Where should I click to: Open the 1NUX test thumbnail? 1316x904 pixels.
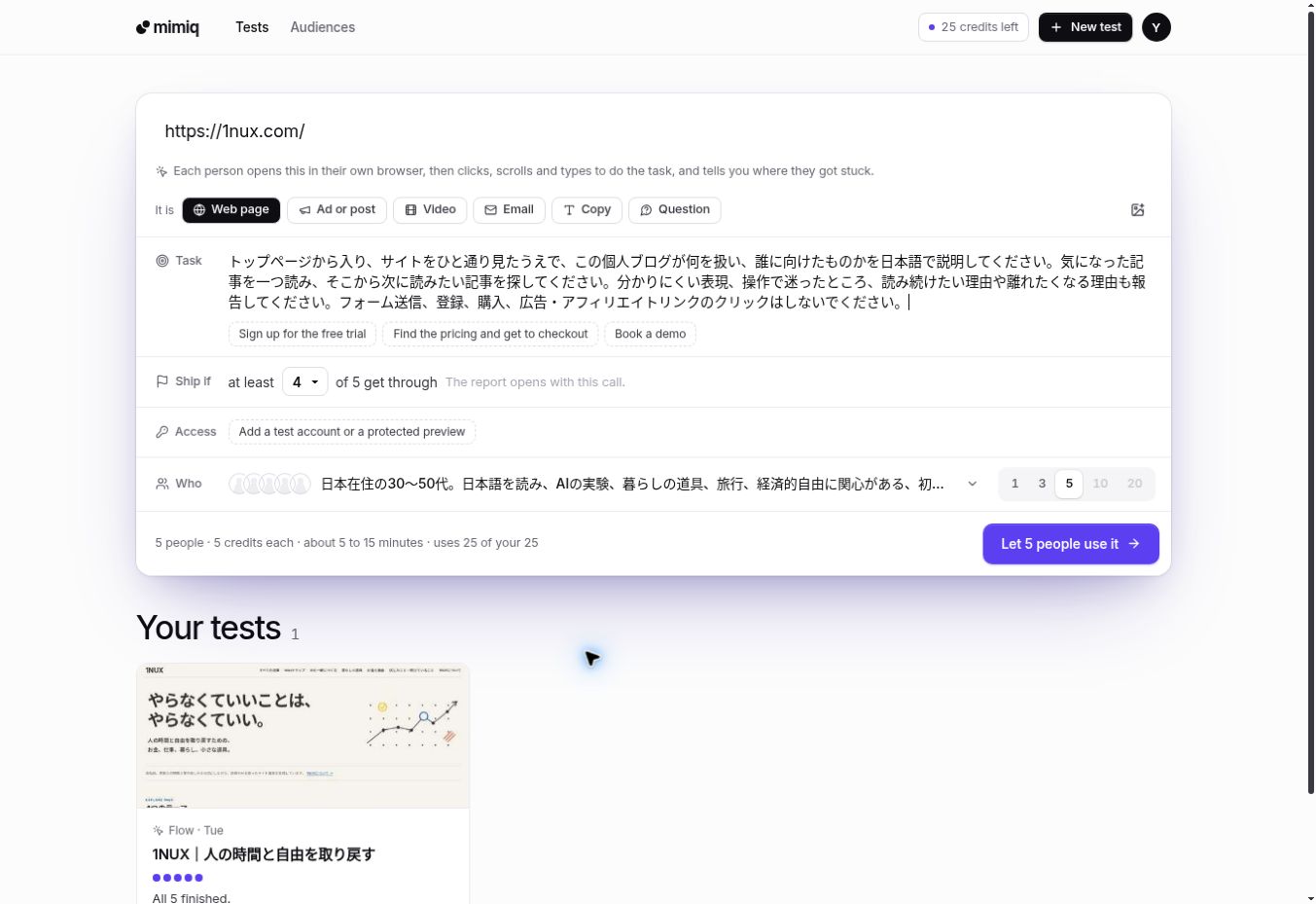(303, 737)
